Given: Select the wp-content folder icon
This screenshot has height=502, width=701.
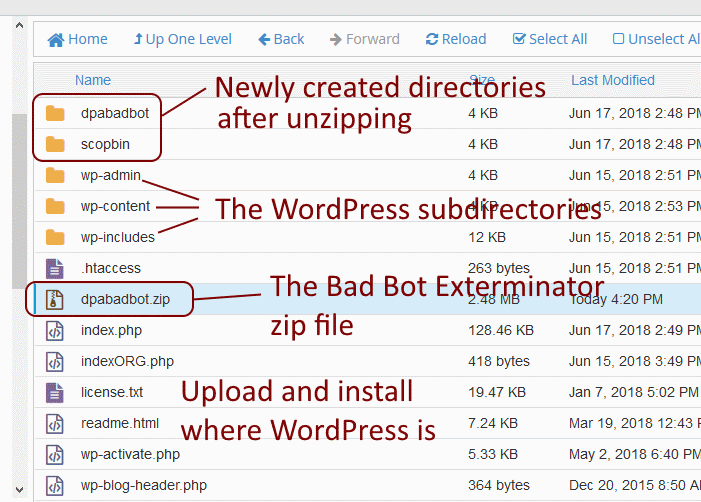Looking at the screenshot, I should (x=55, y=207).
